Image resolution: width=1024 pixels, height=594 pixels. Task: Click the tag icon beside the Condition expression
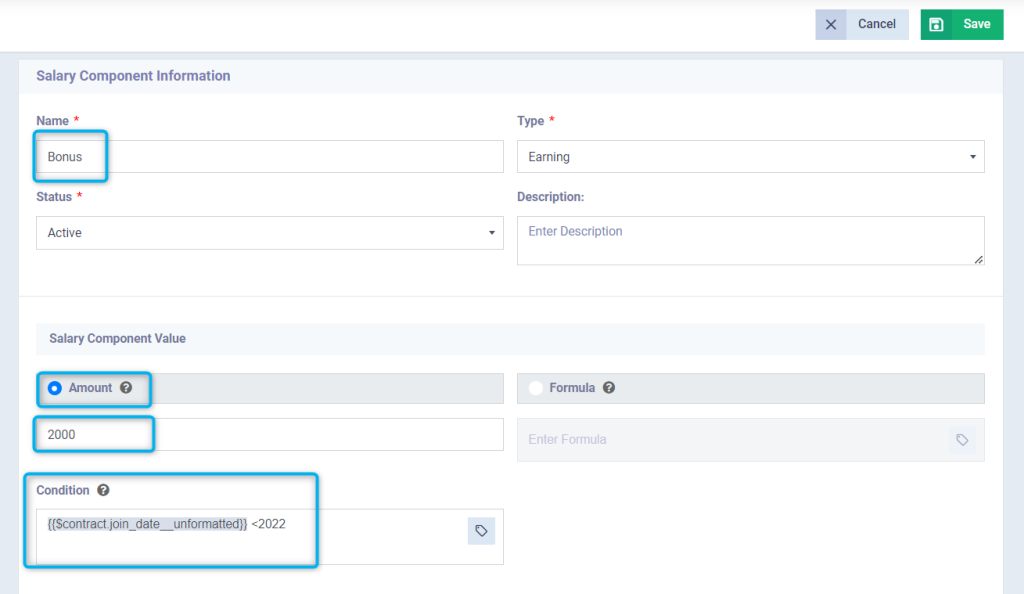coord(482,531)
